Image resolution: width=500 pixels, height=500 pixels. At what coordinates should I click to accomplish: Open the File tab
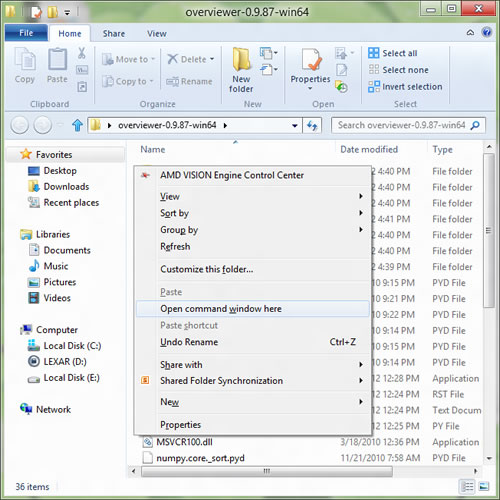(26, 33)
